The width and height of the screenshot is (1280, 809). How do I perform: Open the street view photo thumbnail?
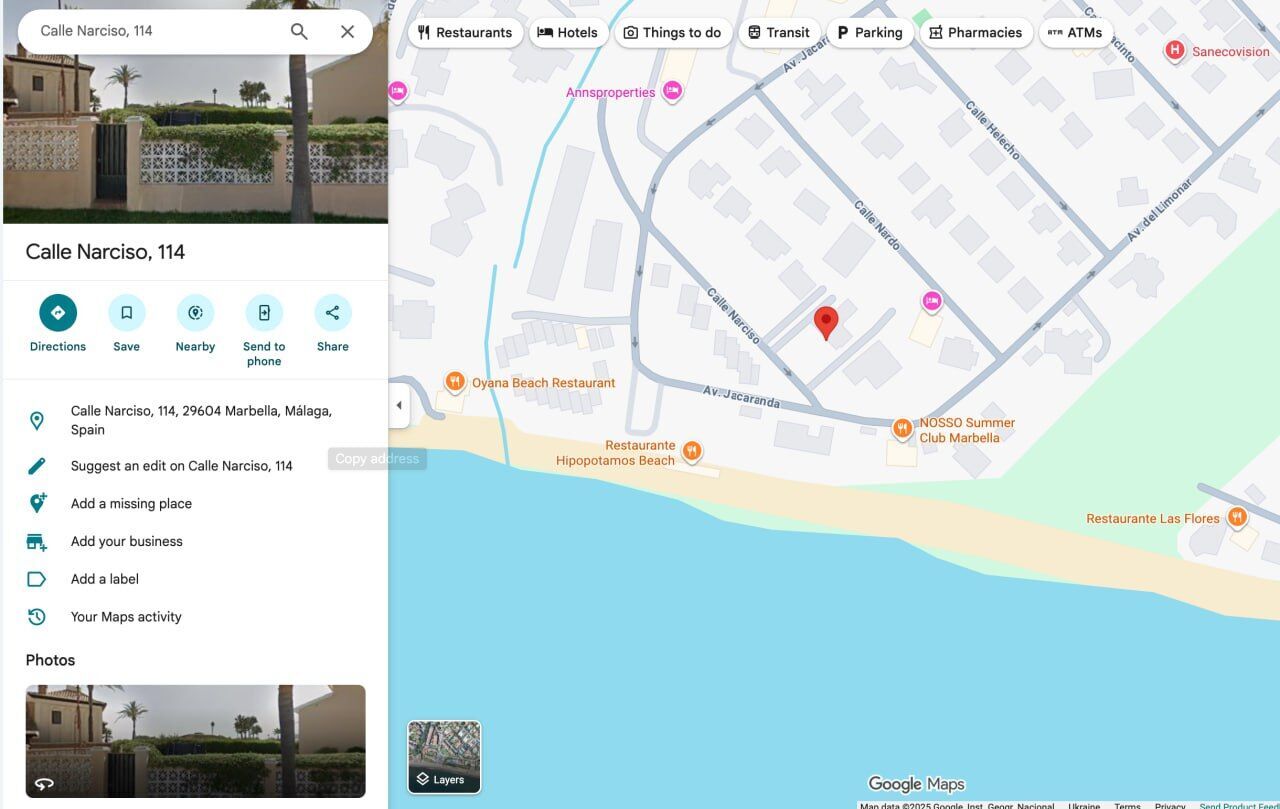pos(196,741)
